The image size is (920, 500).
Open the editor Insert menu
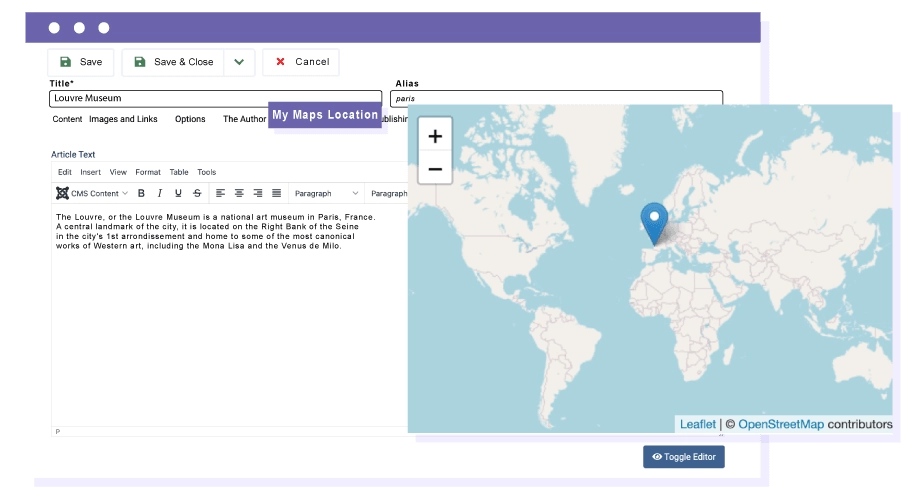point(90,172)
